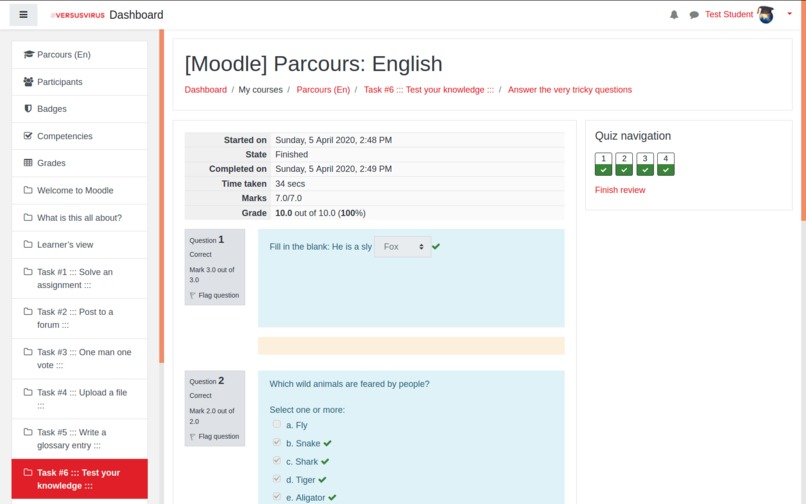Open Dashboard breadcrumb link
Image resolution: width=806 pixels, height=504 pixels.
coord(206,89)
